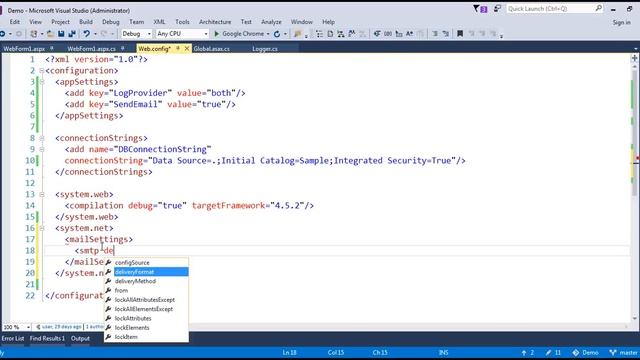Toggle a bookmark with the bookmark icon

click(460, 34)
